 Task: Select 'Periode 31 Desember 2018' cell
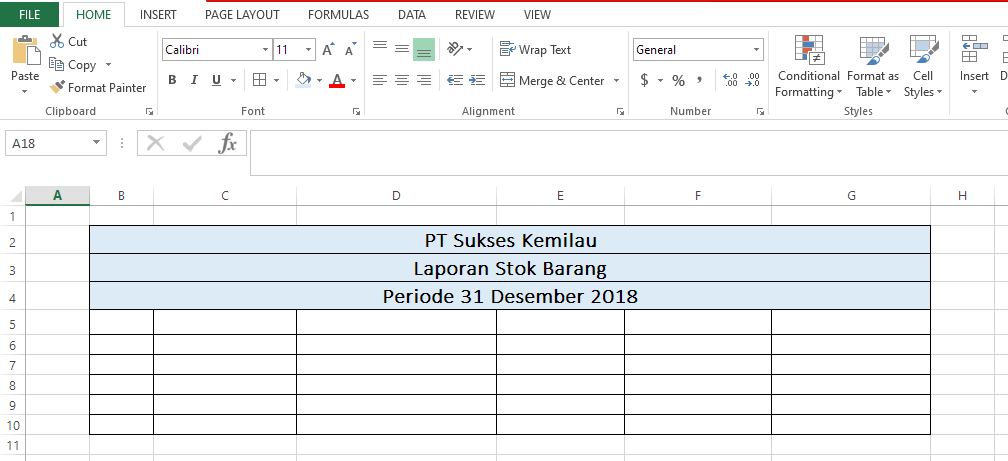click(510, 296)
